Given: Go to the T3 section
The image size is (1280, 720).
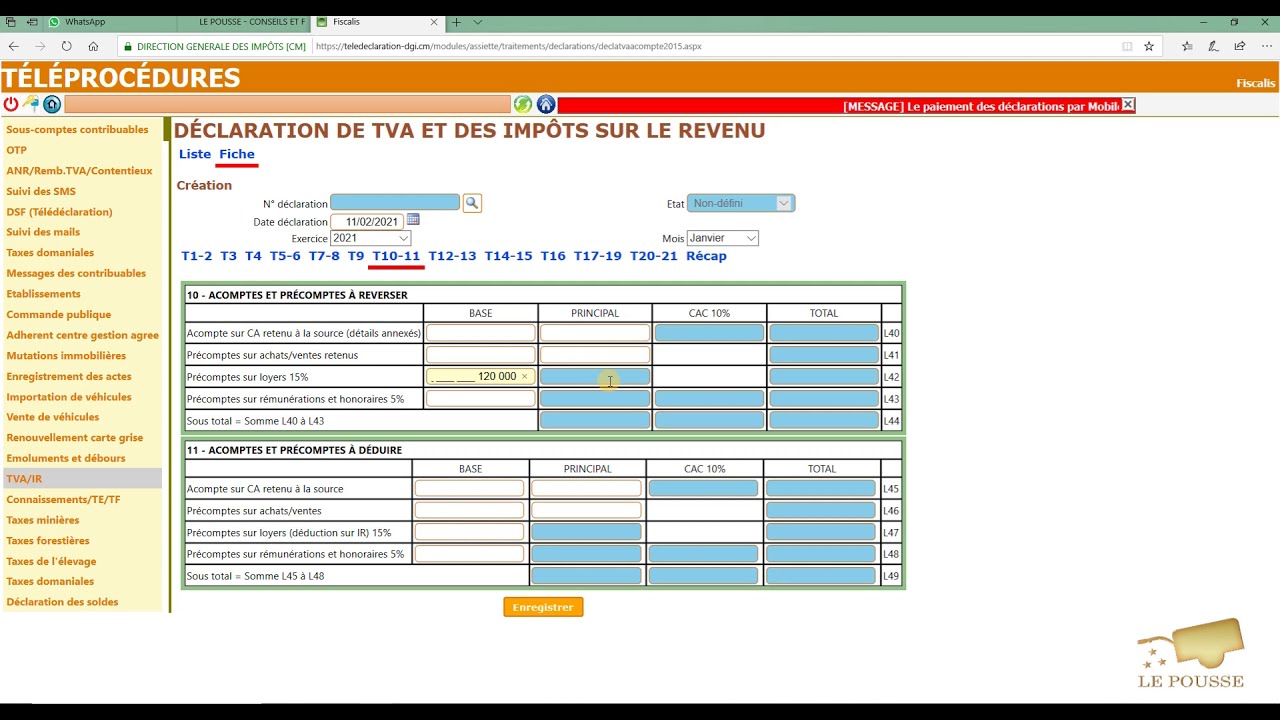Looking at the screenshot, I should (229, 256).
